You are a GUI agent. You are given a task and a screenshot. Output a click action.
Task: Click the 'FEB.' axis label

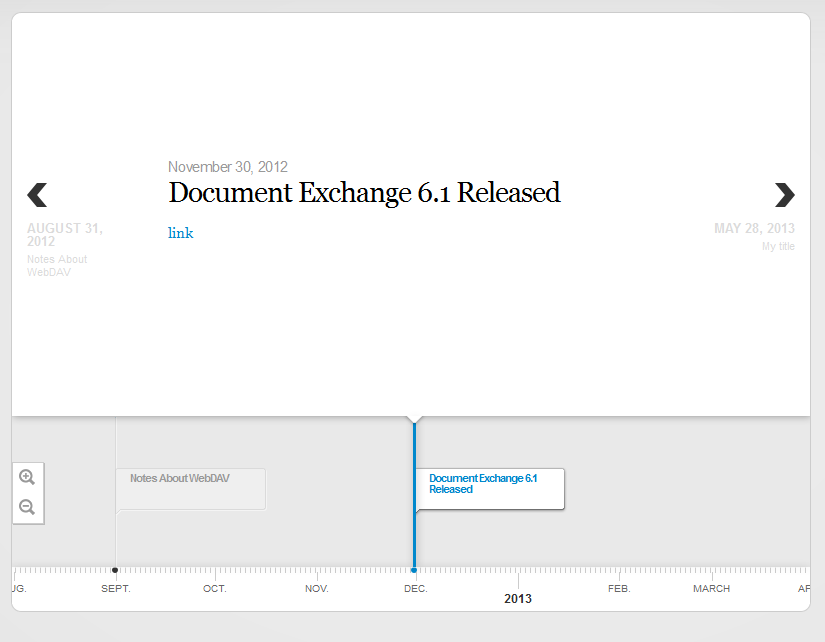(x=619, y=589)
